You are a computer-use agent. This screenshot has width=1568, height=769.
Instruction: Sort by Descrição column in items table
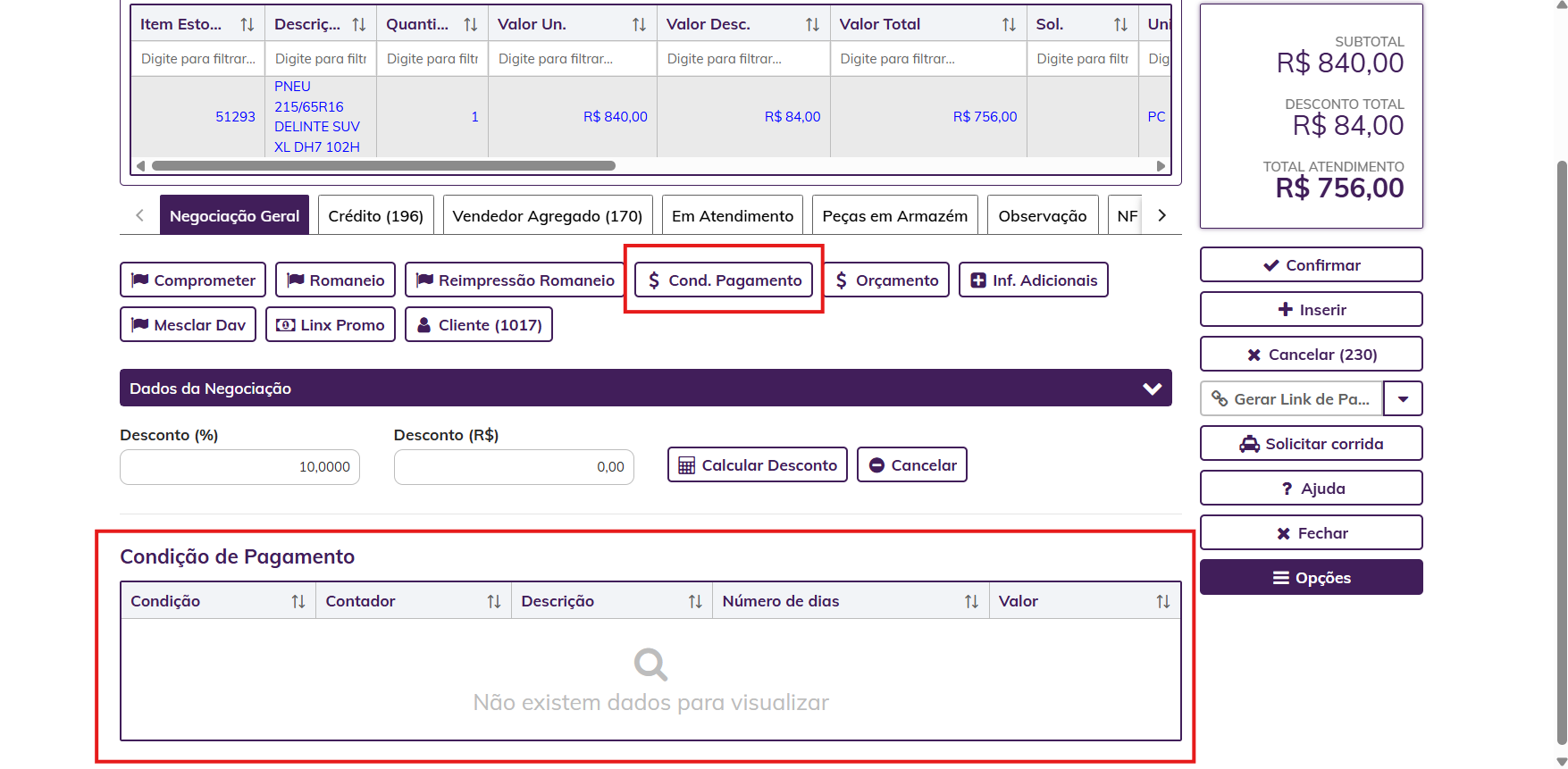(359, 25)
